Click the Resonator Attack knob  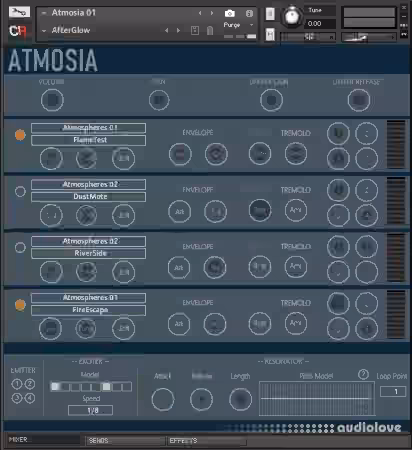163,399
